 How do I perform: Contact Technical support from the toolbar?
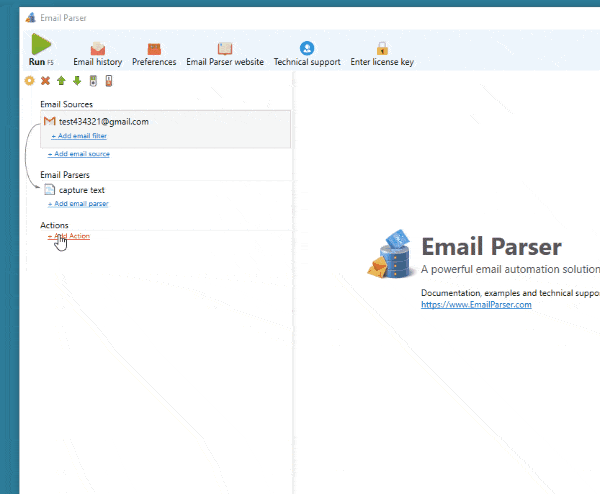pos(307,54)
